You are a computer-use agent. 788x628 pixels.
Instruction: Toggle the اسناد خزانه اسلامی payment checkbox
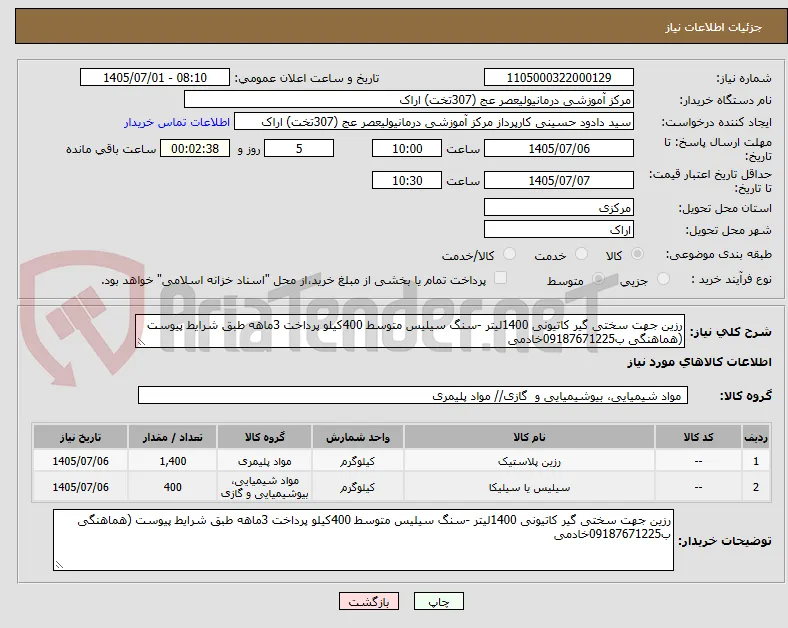pos(501,278)
